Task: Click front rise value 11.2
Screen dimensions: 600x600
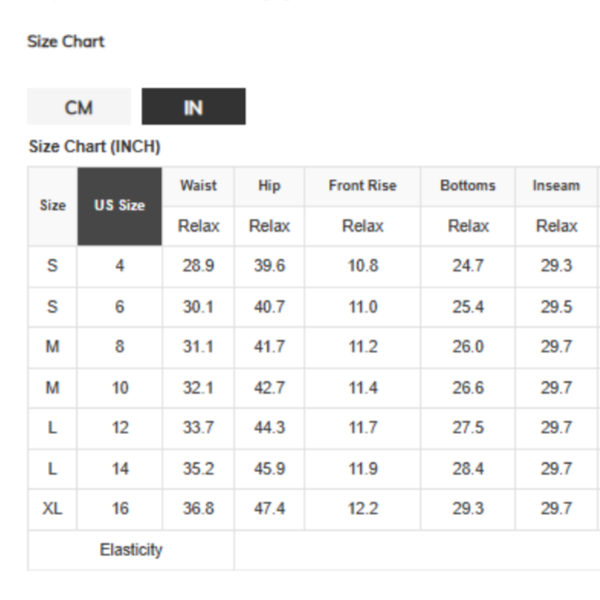Action: point(362,347)
